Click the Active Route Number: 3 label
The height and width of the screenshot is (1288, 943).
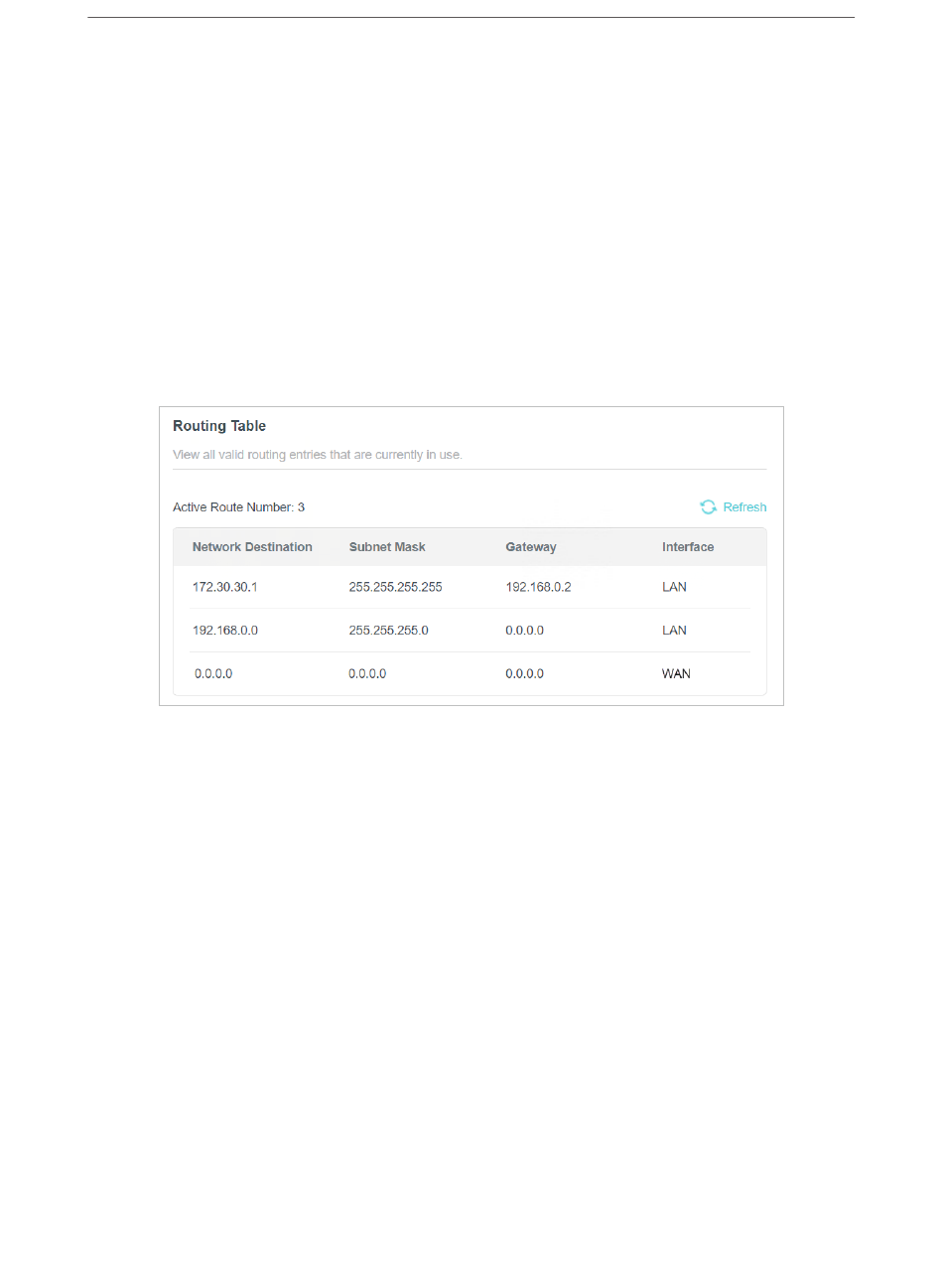pyautogui.click(x=238, y=507)
